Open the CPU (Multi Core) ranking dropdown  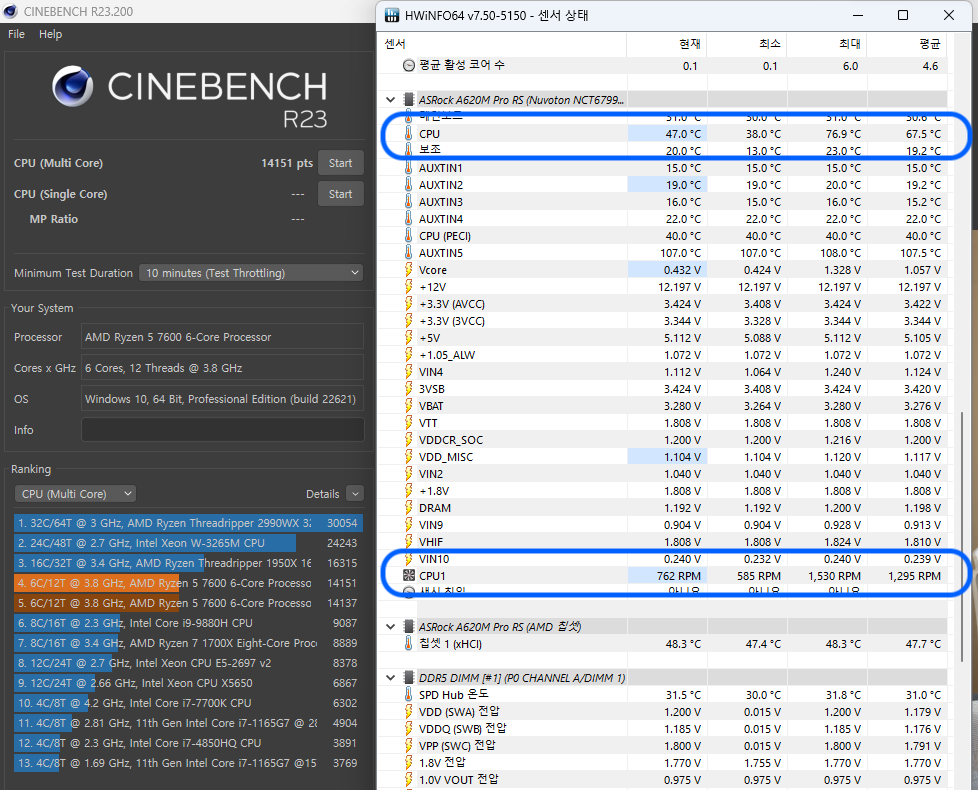tap(75, 494)
